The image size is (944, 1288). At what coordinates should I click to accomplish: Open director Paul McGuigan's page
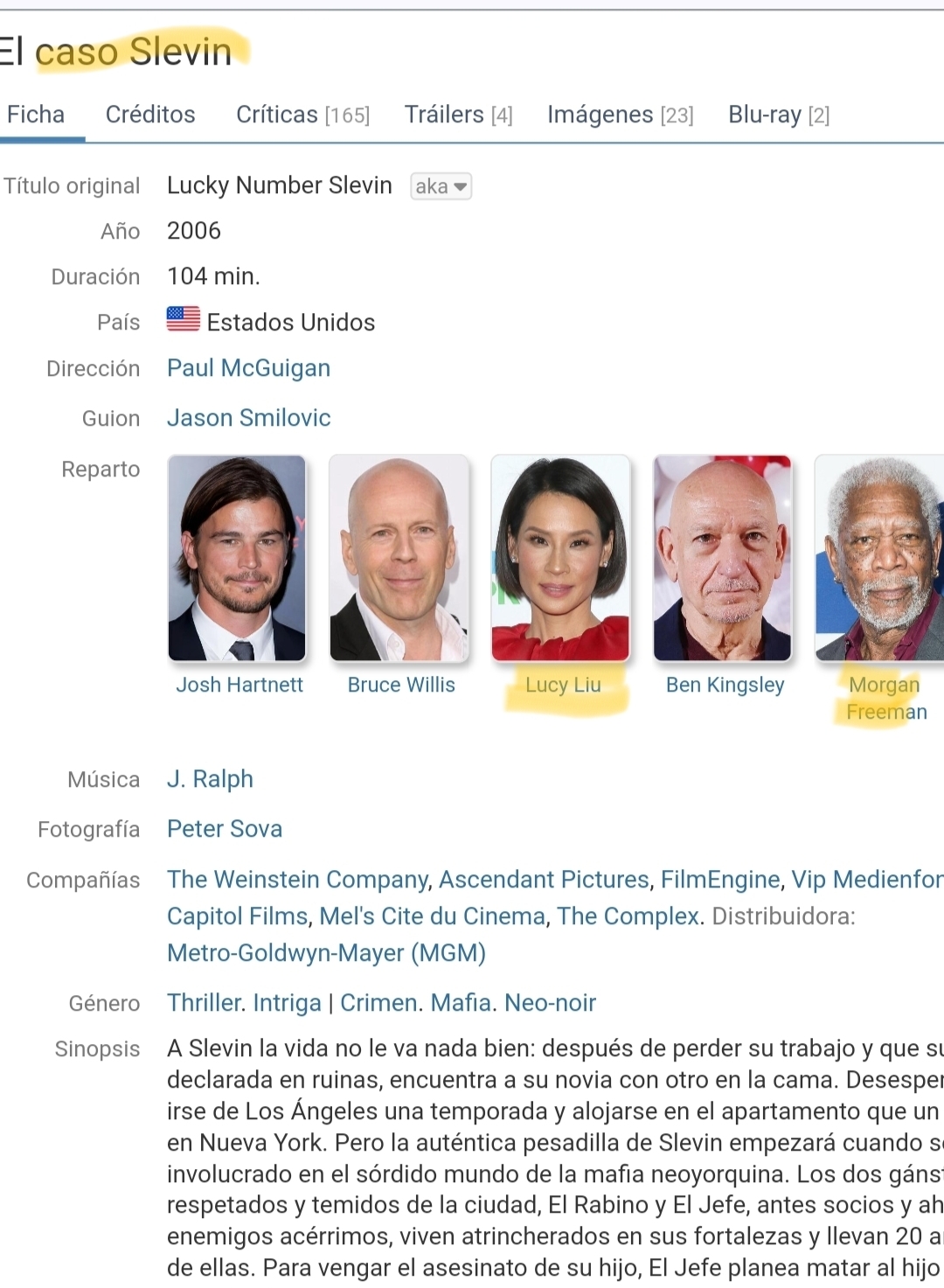[248, 368]
